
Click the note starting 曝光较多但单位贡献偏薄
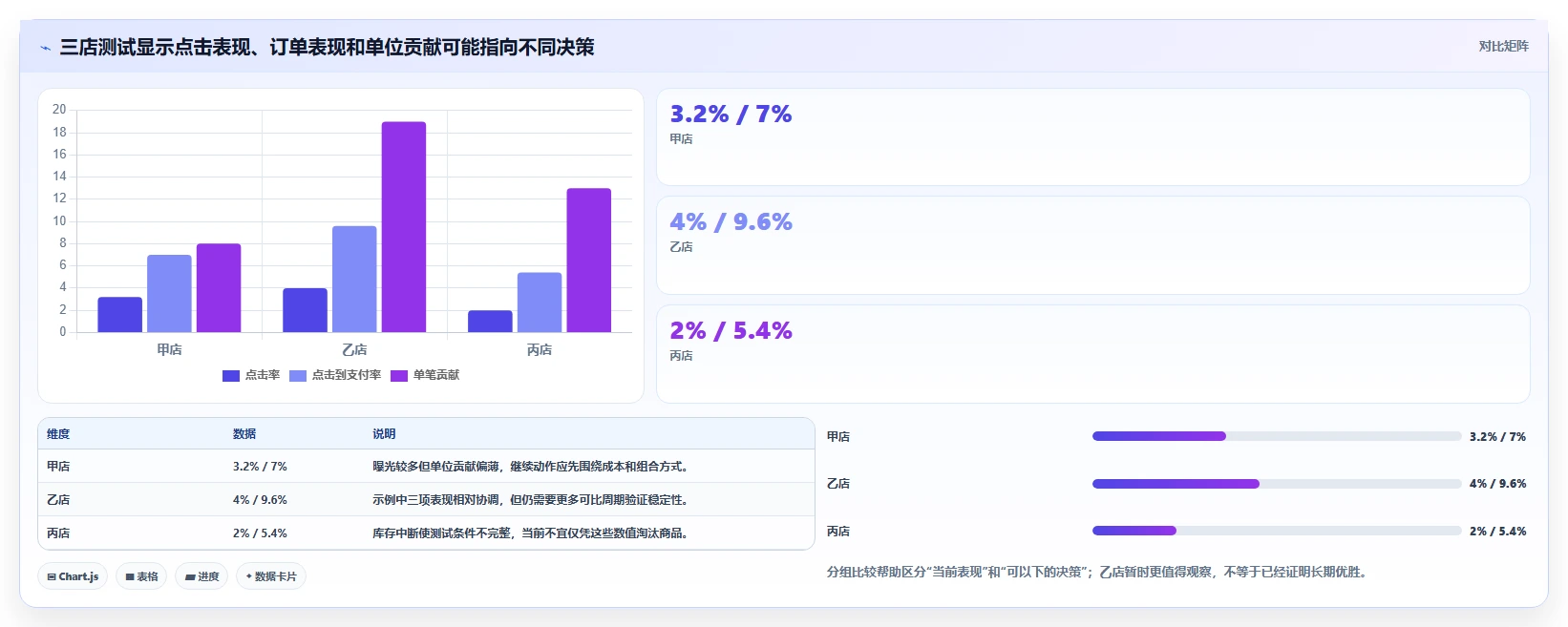coord(532,467)
